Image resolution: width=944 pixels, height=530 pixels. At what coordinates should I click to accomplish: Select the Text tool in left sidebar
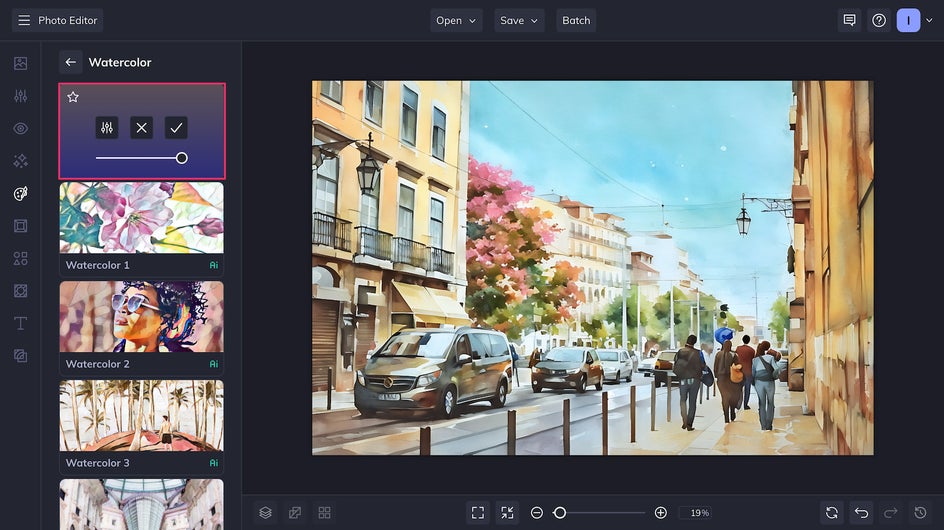pyautogui.click(x=20, y=323)
